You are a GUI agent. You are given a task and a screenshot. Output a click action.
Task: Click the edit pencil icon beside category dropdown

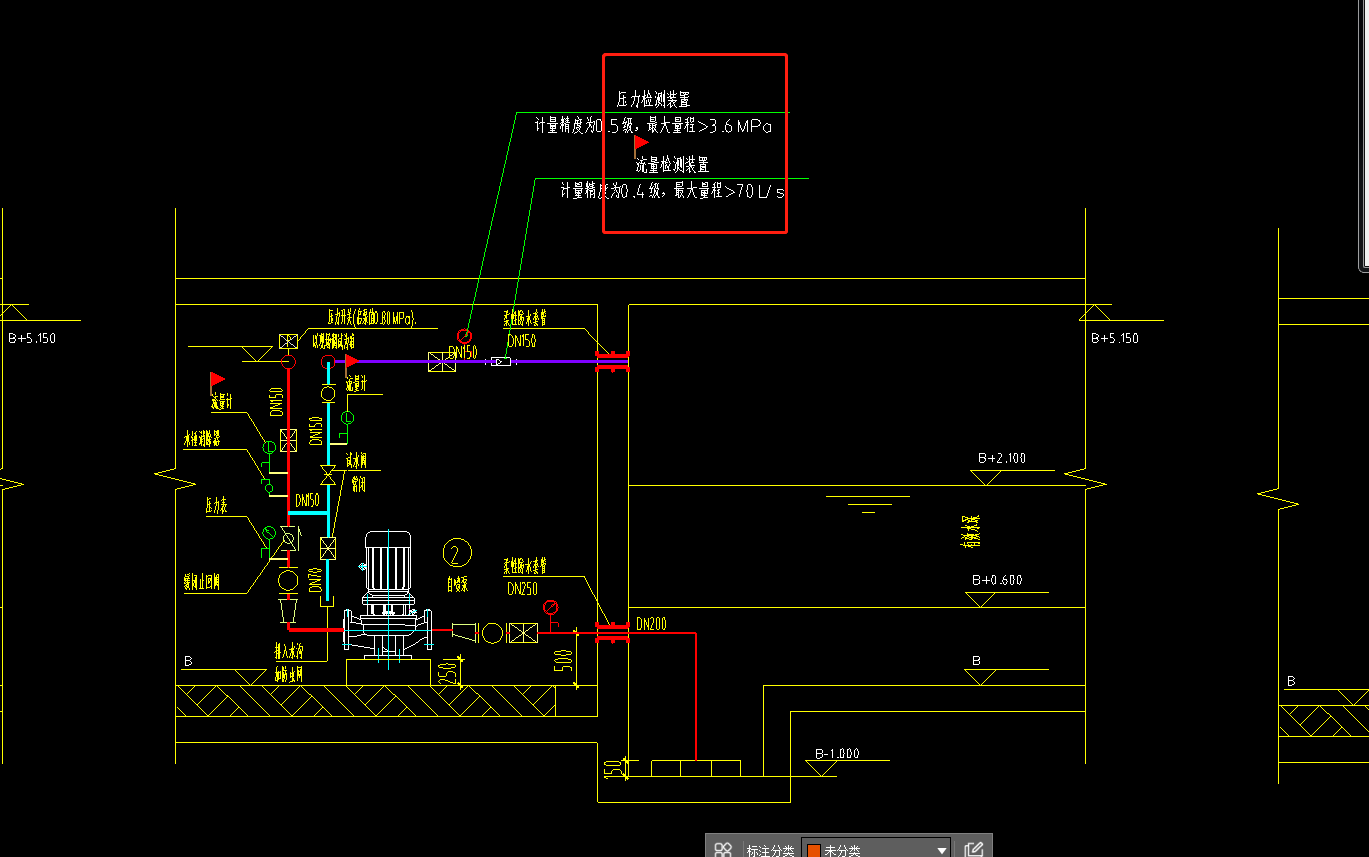point(974,850)
